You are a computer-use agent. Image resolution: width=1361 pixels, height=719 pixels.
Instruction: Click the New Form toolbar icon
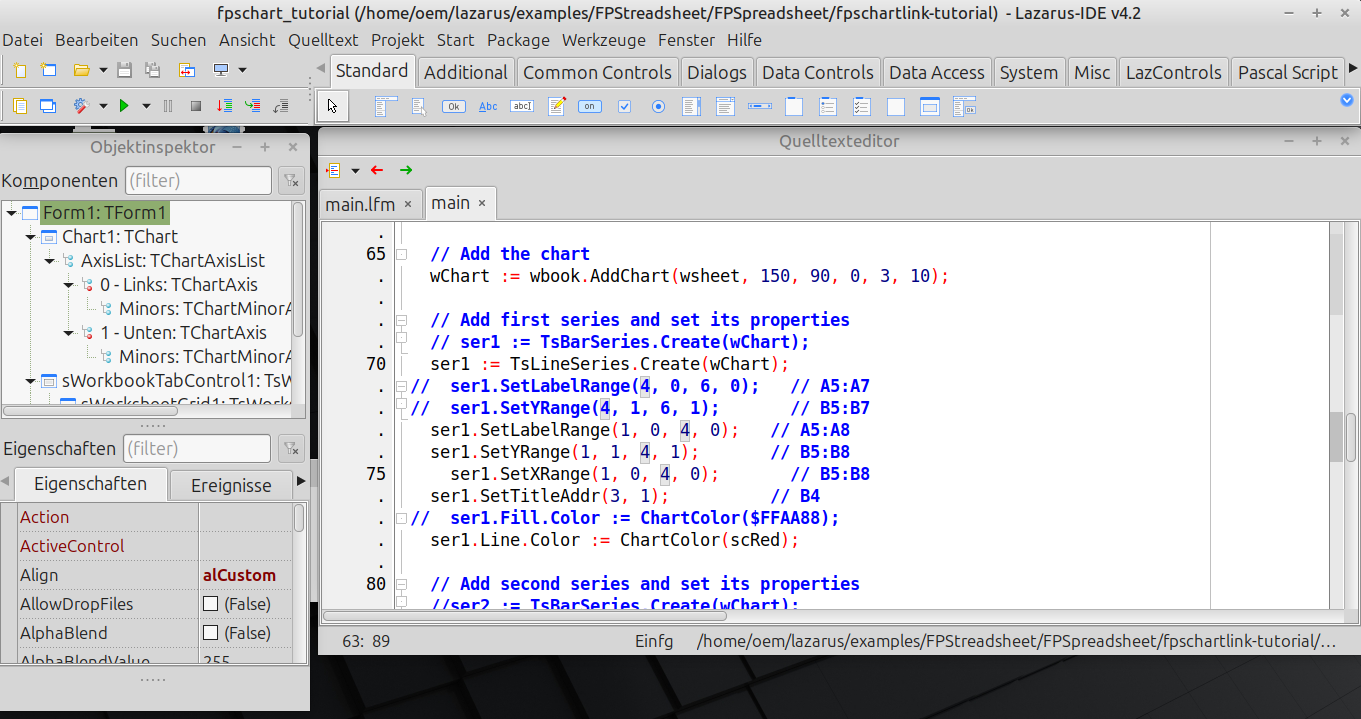pyautogui.click(x=48, y=71)
